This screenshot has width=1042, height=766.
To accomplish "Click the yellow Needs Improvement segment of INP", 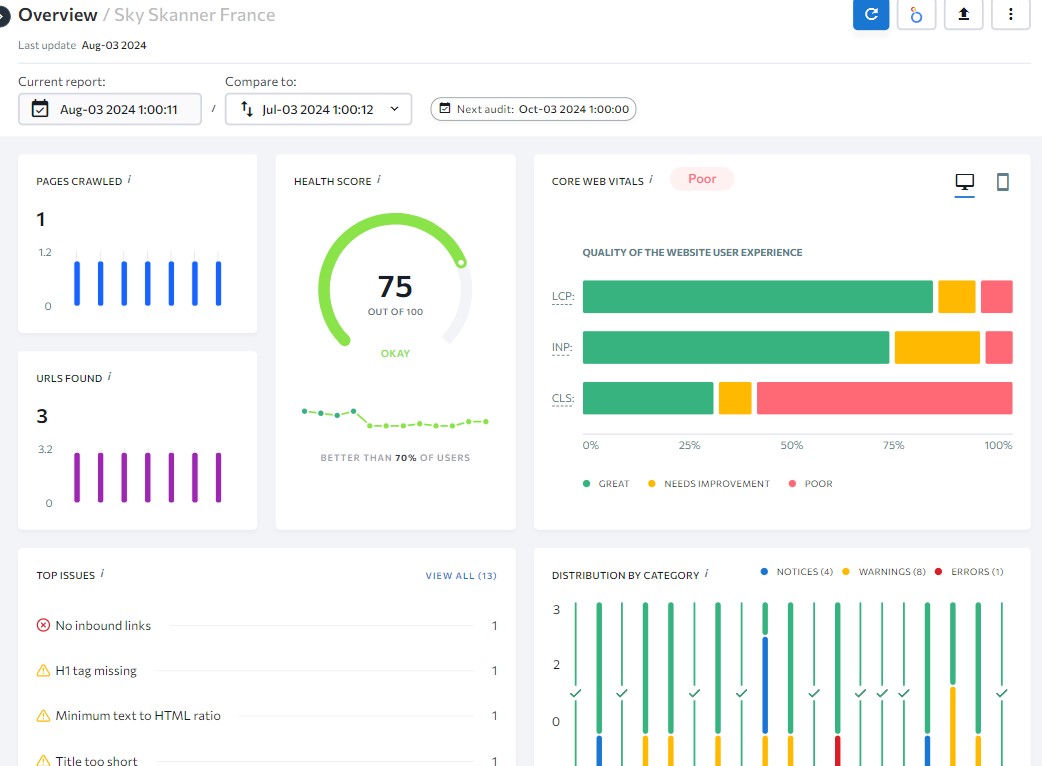I will [x=937, y=347].
